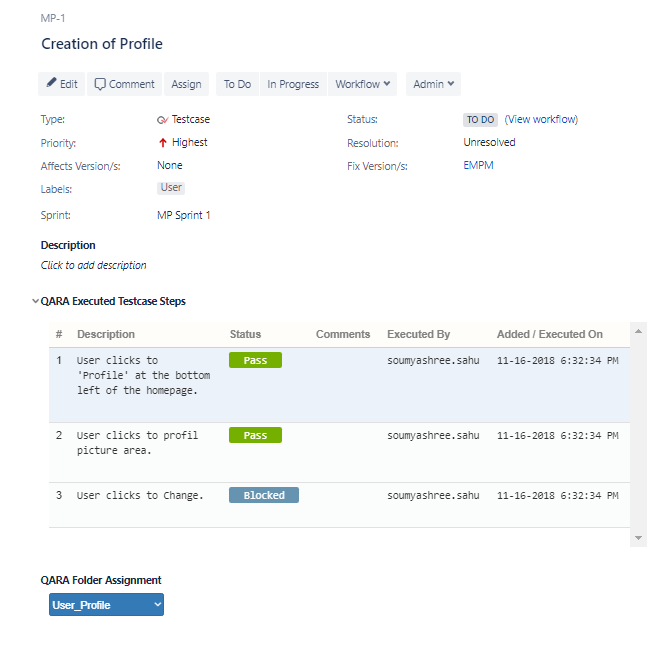The image size is (661, 651).
Task: Click Affects Version value None
Action: pos(170,165)
